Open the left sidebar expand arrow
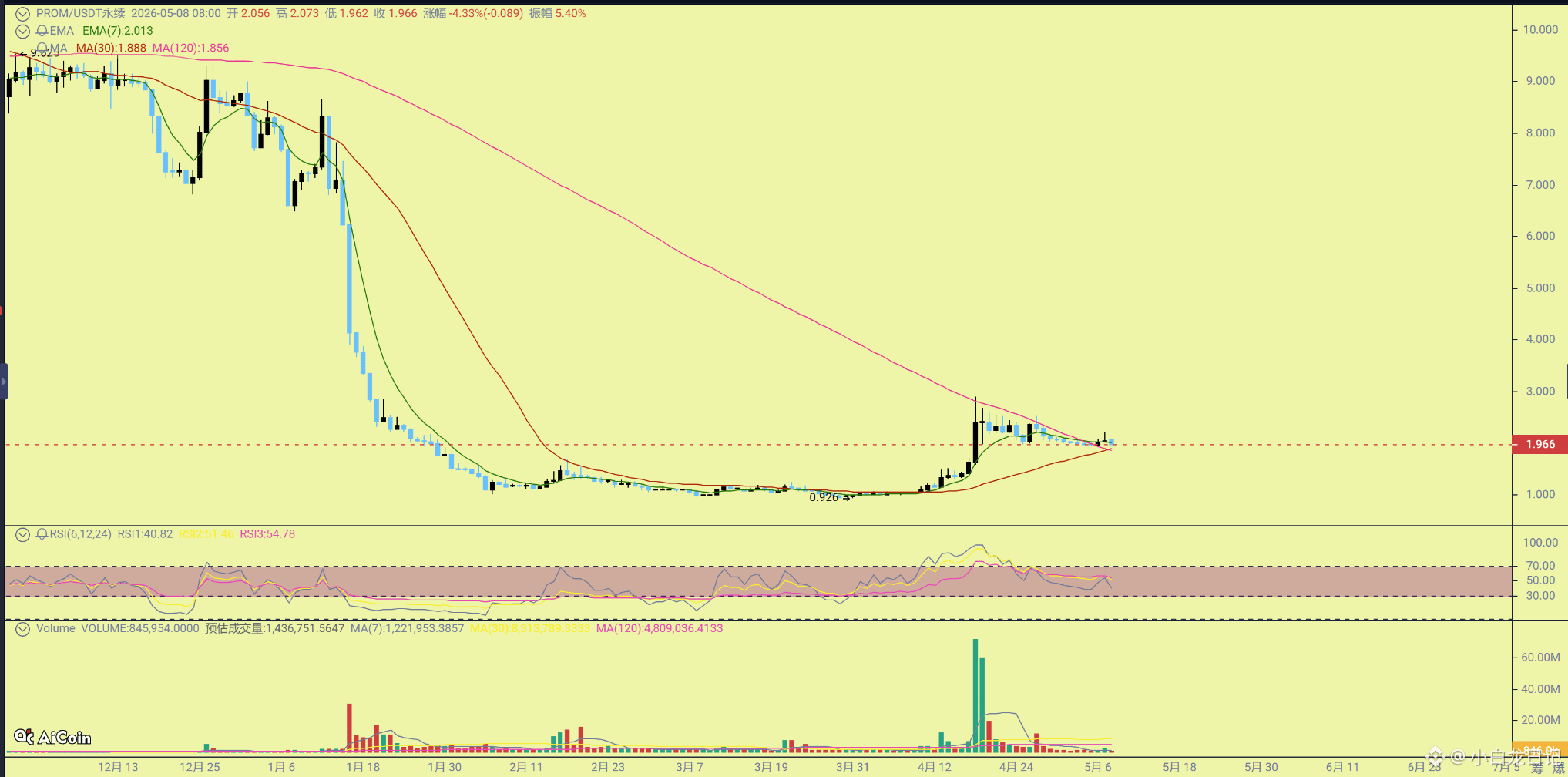Viewport: 1568px width, 777px height. 4,381
